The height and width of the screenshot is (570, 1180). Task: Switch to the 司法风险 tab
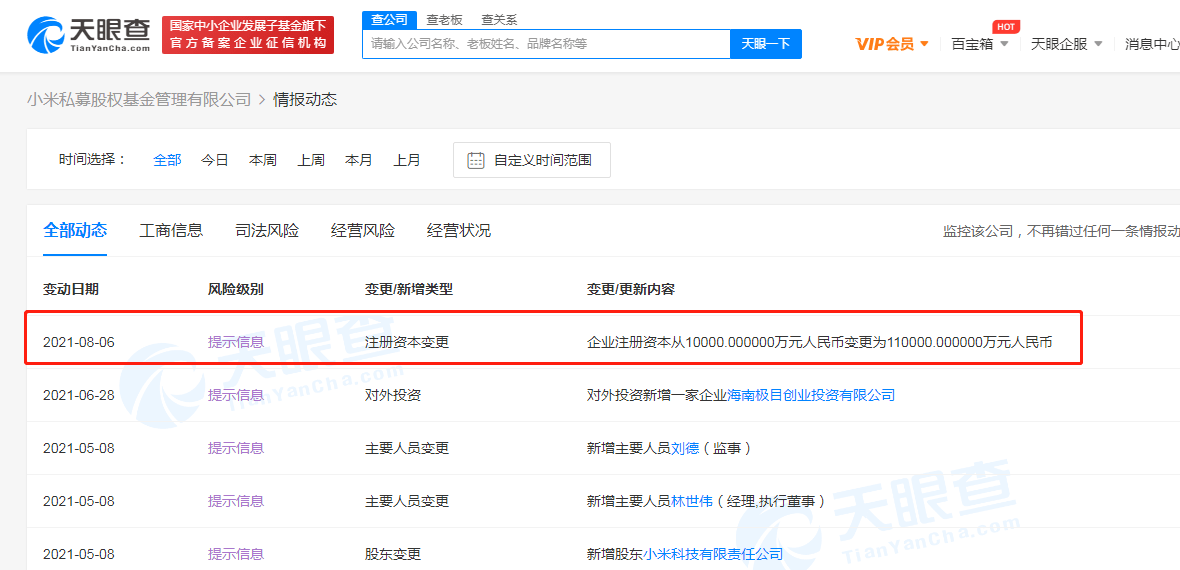[x=267, y=230]
